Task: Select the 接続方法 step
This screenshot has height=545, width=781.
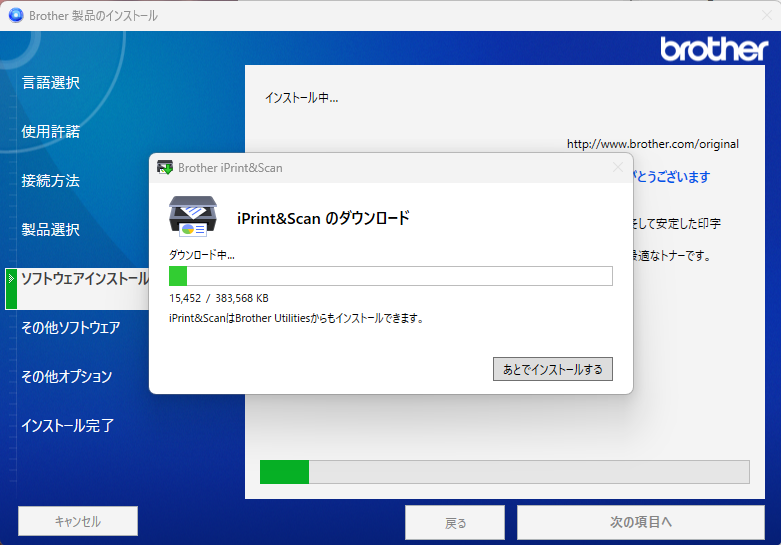Action: tap(51, 180)
